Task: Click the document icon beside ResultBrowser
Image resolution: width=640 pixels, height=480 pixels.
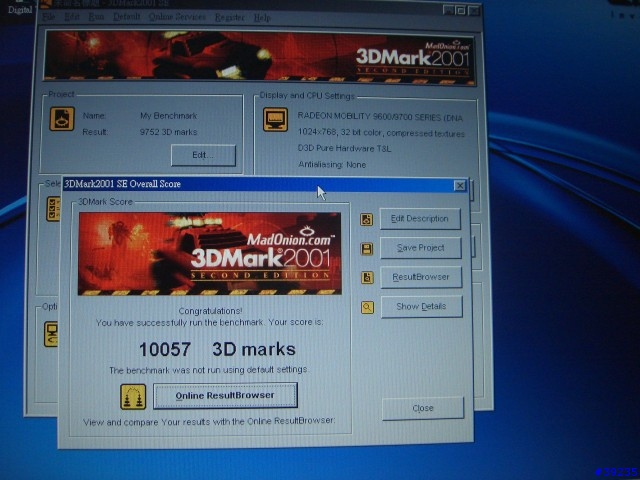Action: 367,278
